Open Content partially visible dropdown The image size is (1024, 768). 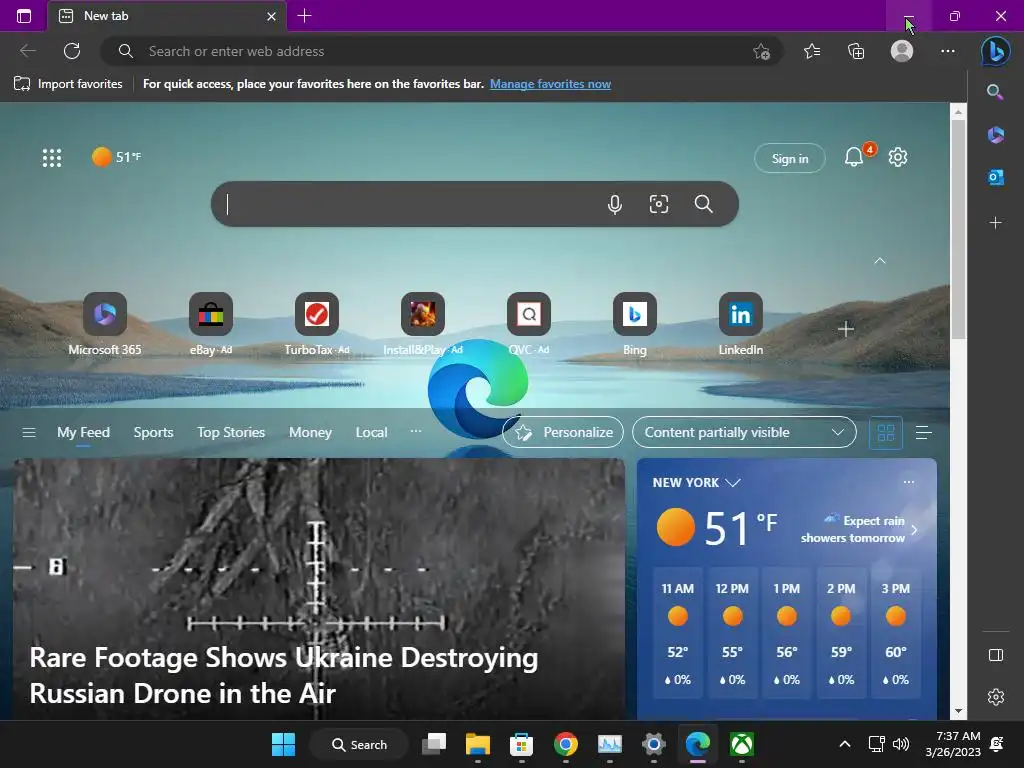[744, 432]
